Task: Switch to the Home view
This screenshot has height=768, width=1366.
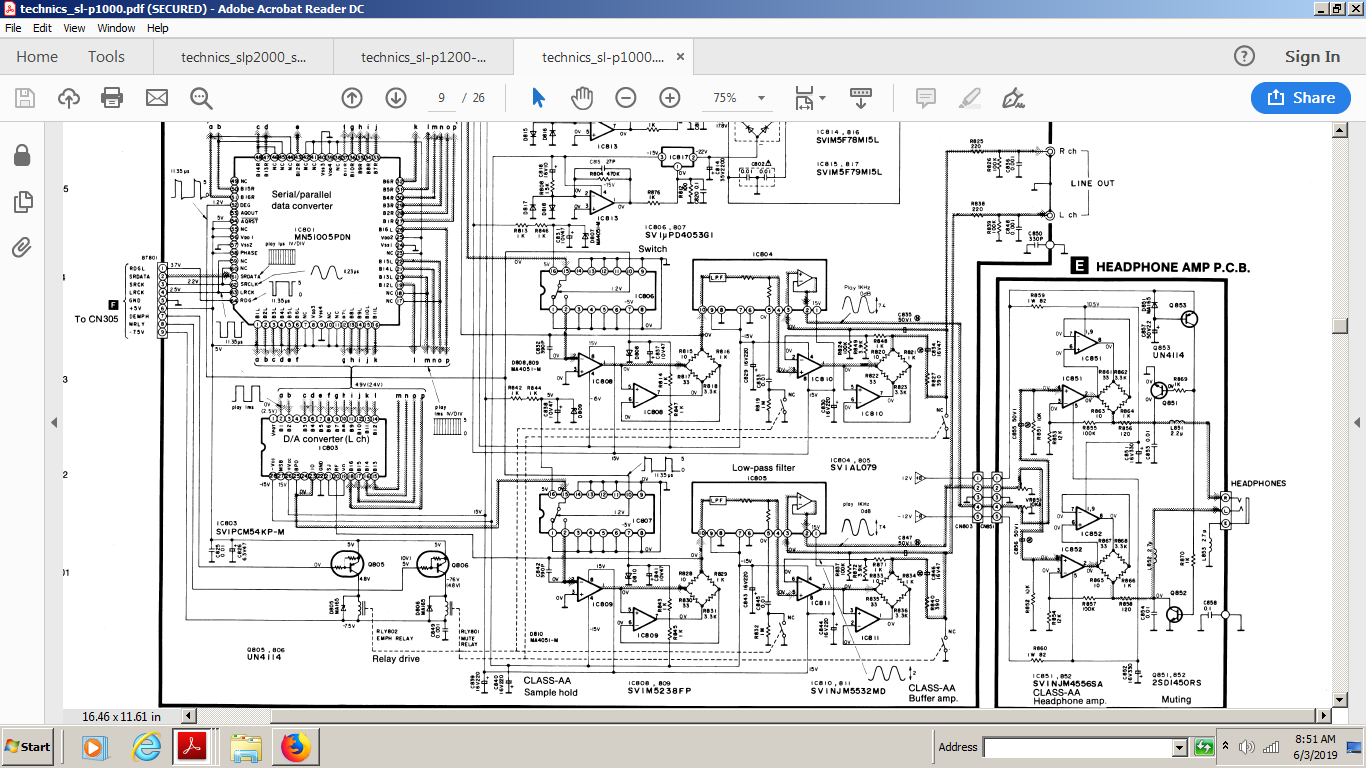Action: (37, 57)
